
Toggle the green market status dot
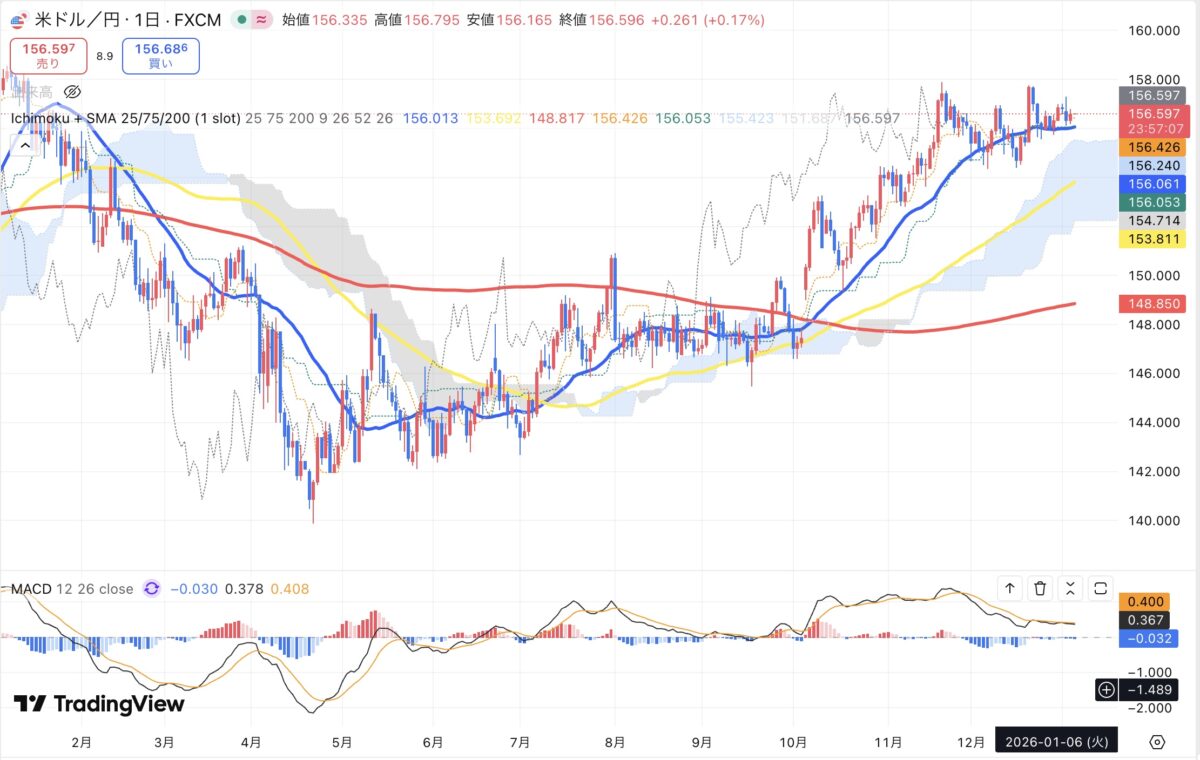[x=242, y=20]
